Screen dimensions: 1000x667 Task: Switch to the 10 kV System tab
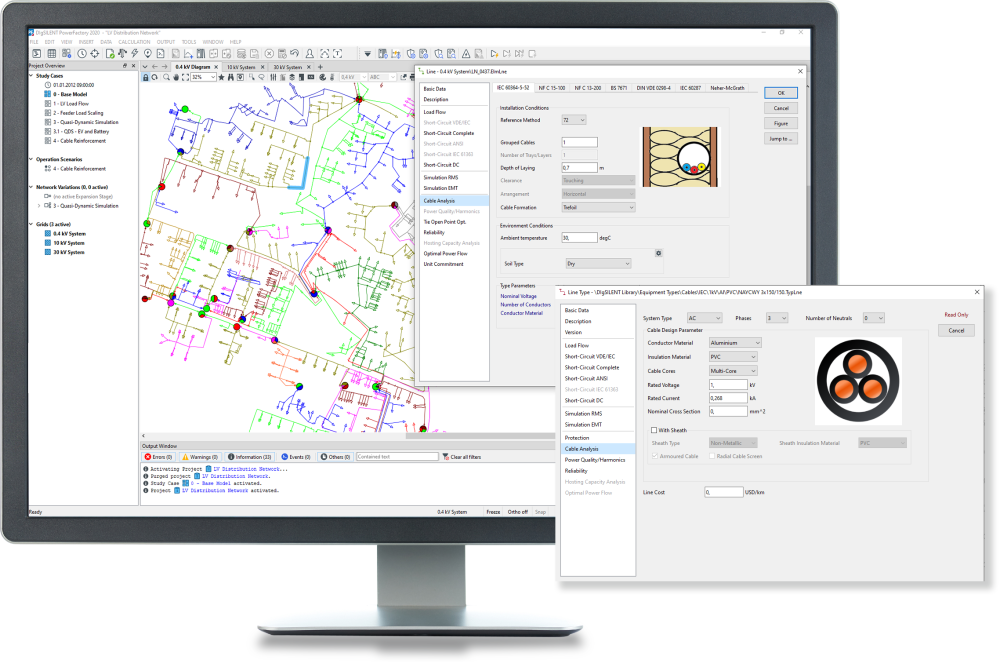pos(241,67)
